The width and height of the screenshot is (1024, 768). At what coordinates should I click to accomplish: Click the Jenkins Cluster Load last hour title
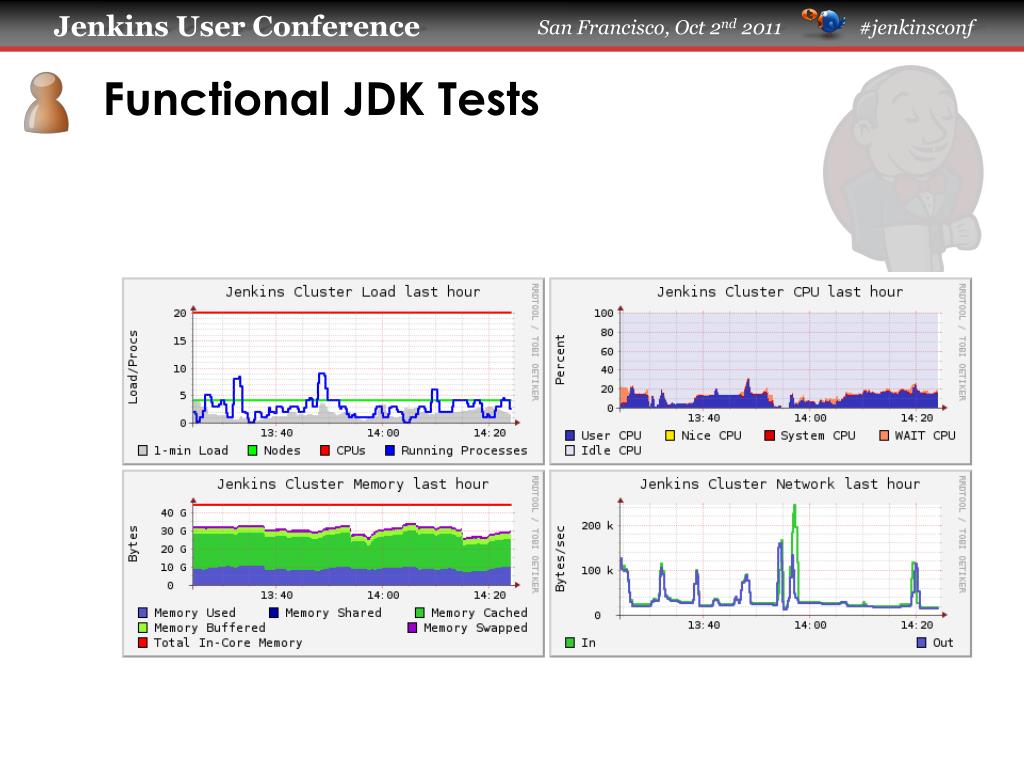coord(353,292)
